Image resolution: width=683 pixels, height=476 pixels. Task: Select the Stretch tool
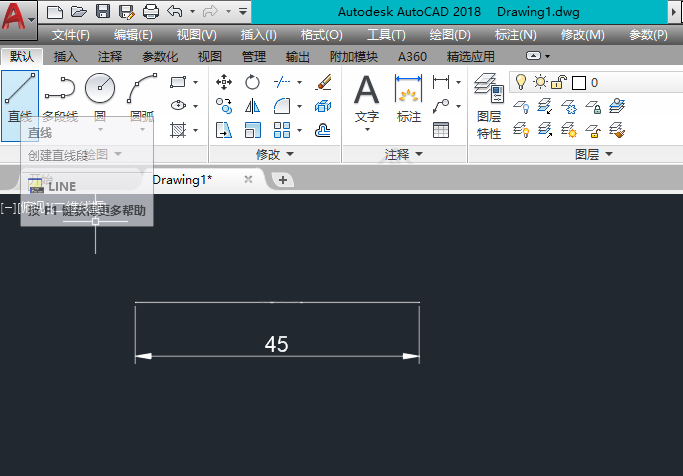point(224,130)
